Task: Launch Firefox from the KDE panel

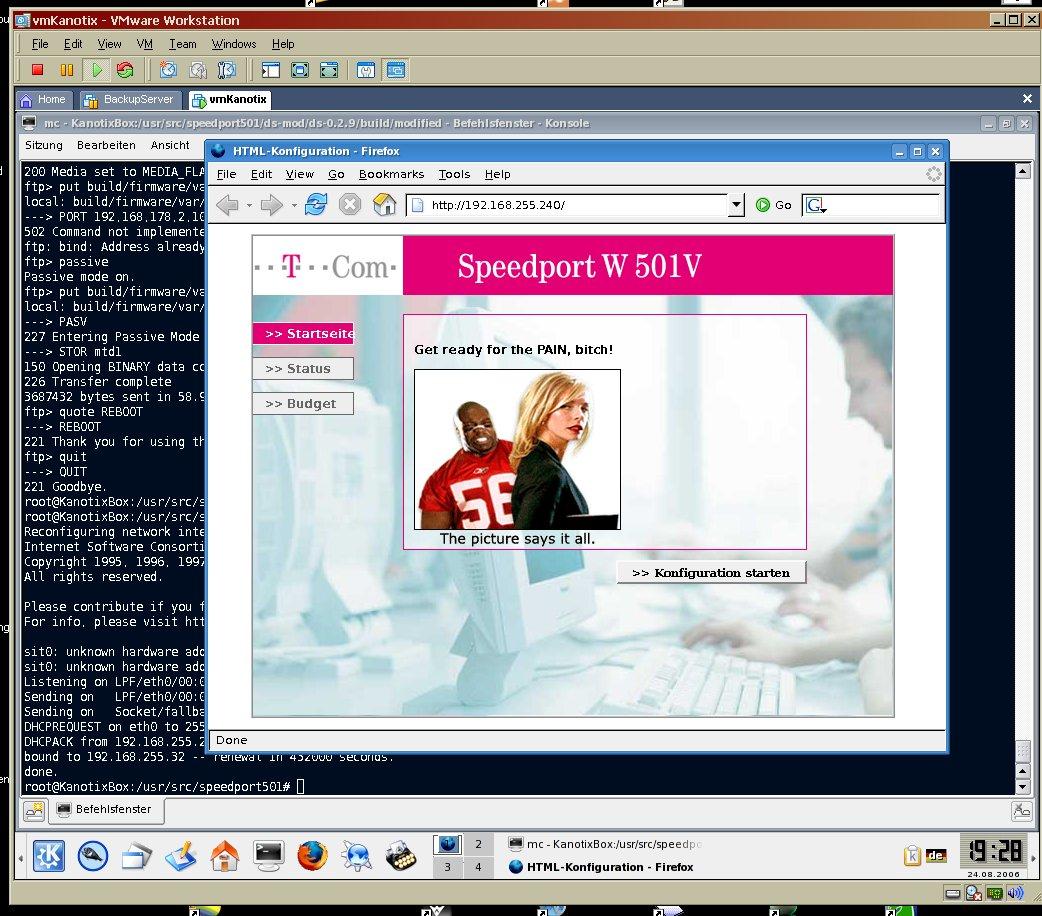Action: coord(311,855)
